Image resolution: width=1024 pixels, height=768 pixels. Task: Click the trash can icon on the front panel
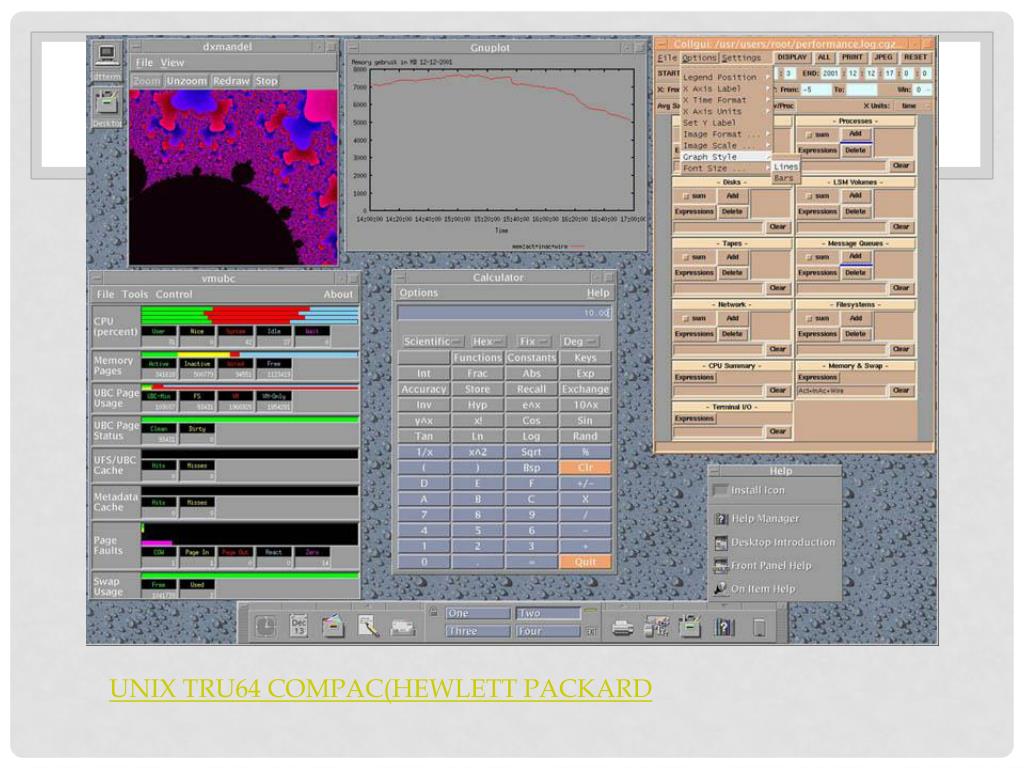[x=759, y=628]
